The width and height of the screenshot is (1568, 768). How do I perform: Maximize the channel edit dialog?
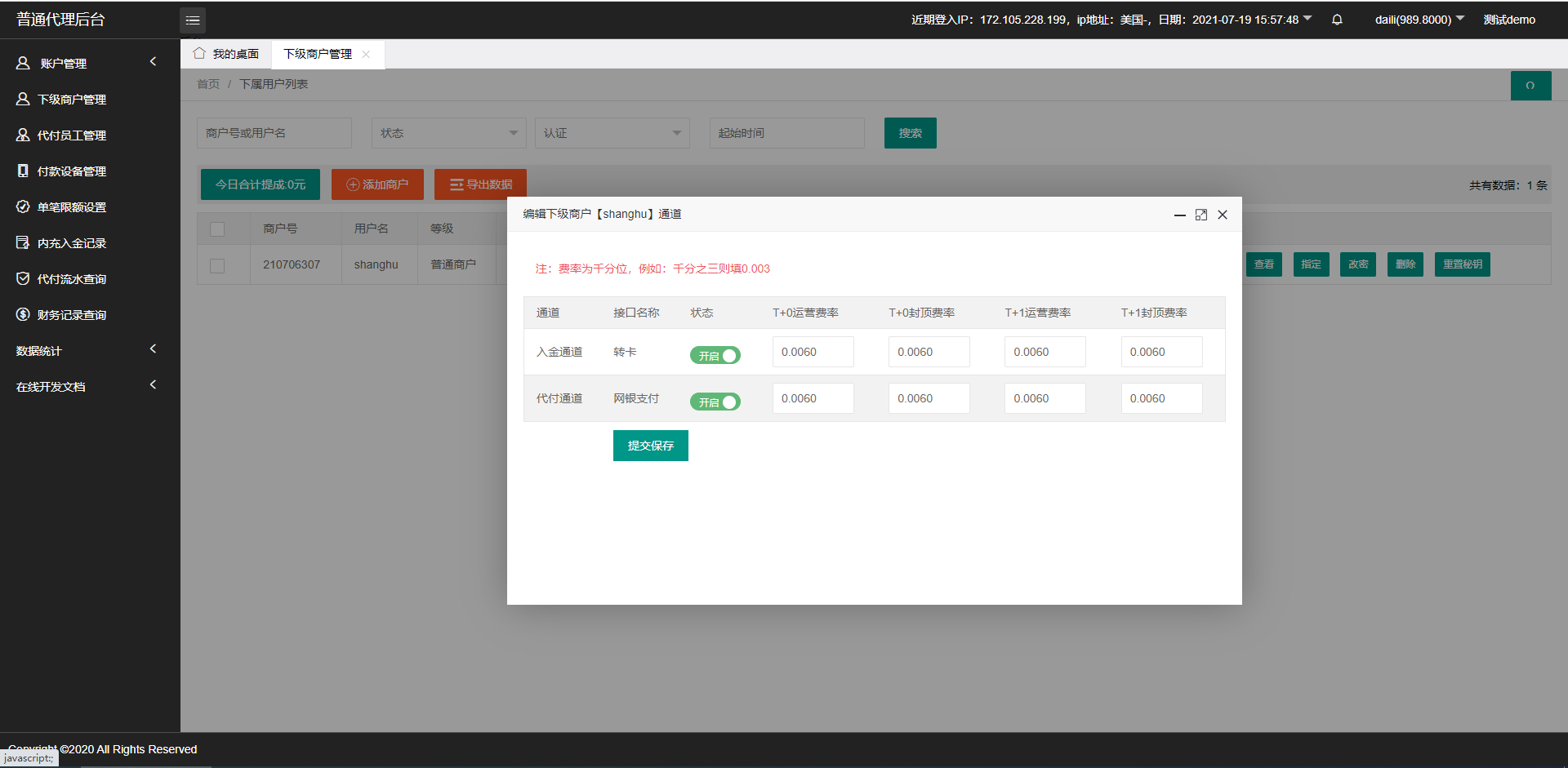point(1201,215)
